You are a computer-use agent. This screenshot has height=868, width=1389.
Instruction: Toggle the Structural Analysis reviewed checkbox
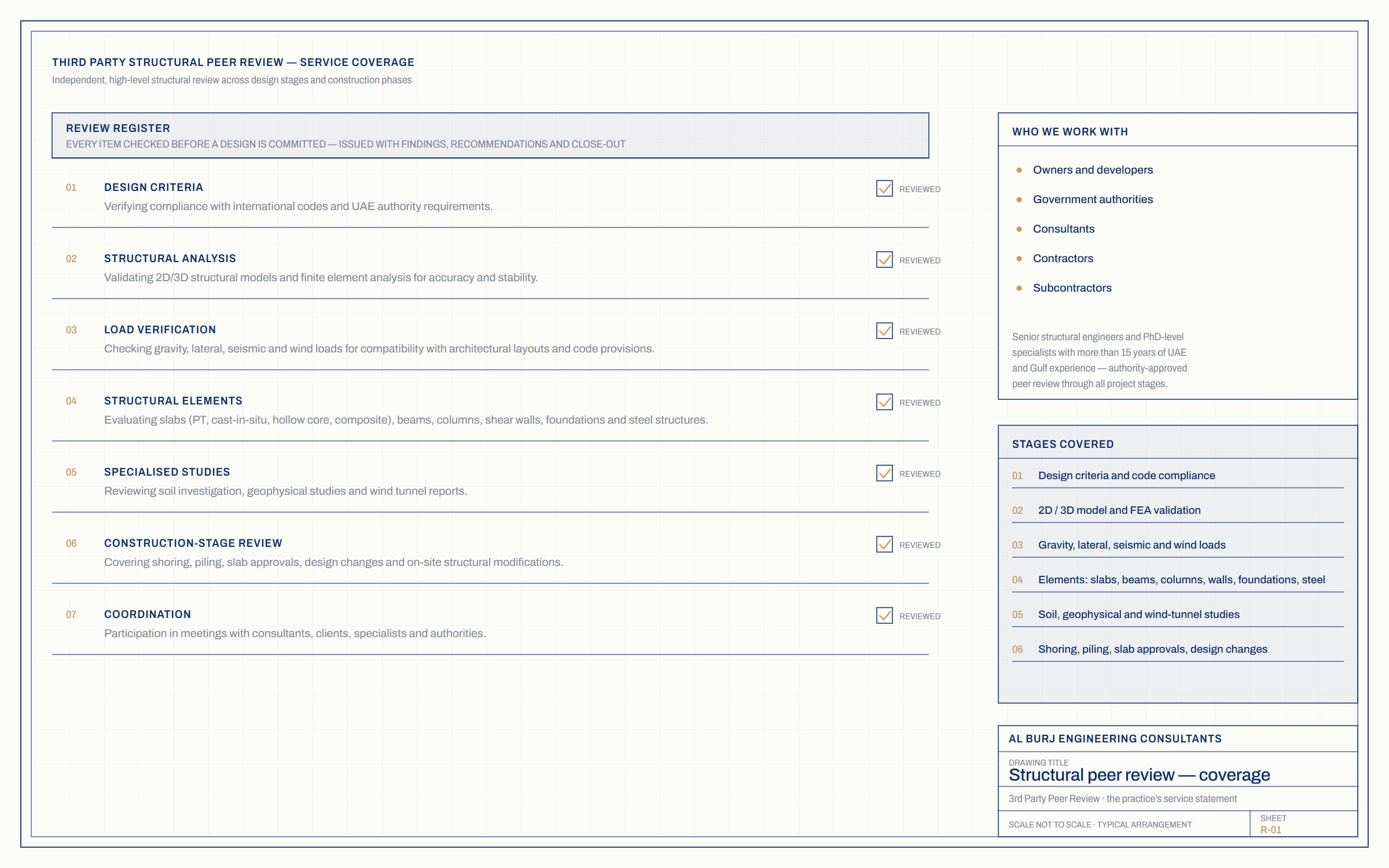pos(884,260)
